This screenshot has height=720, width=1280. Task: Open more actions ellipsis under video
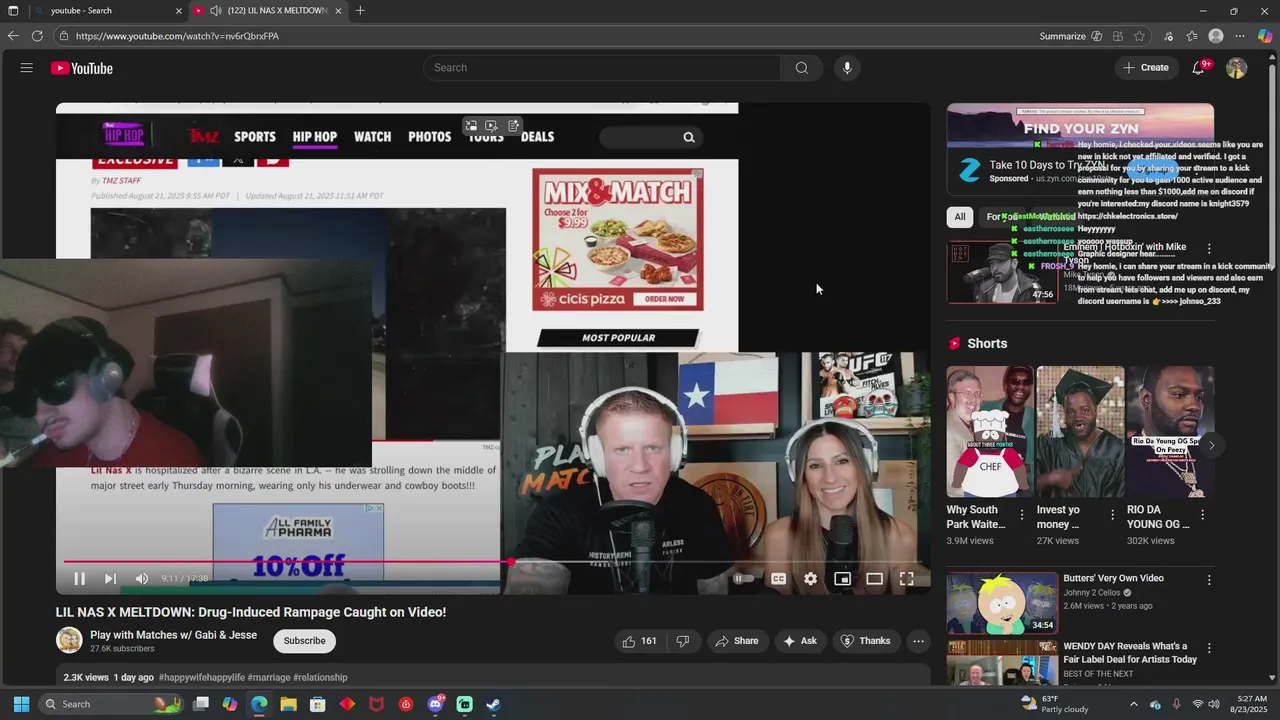click(x=918, y=641)
